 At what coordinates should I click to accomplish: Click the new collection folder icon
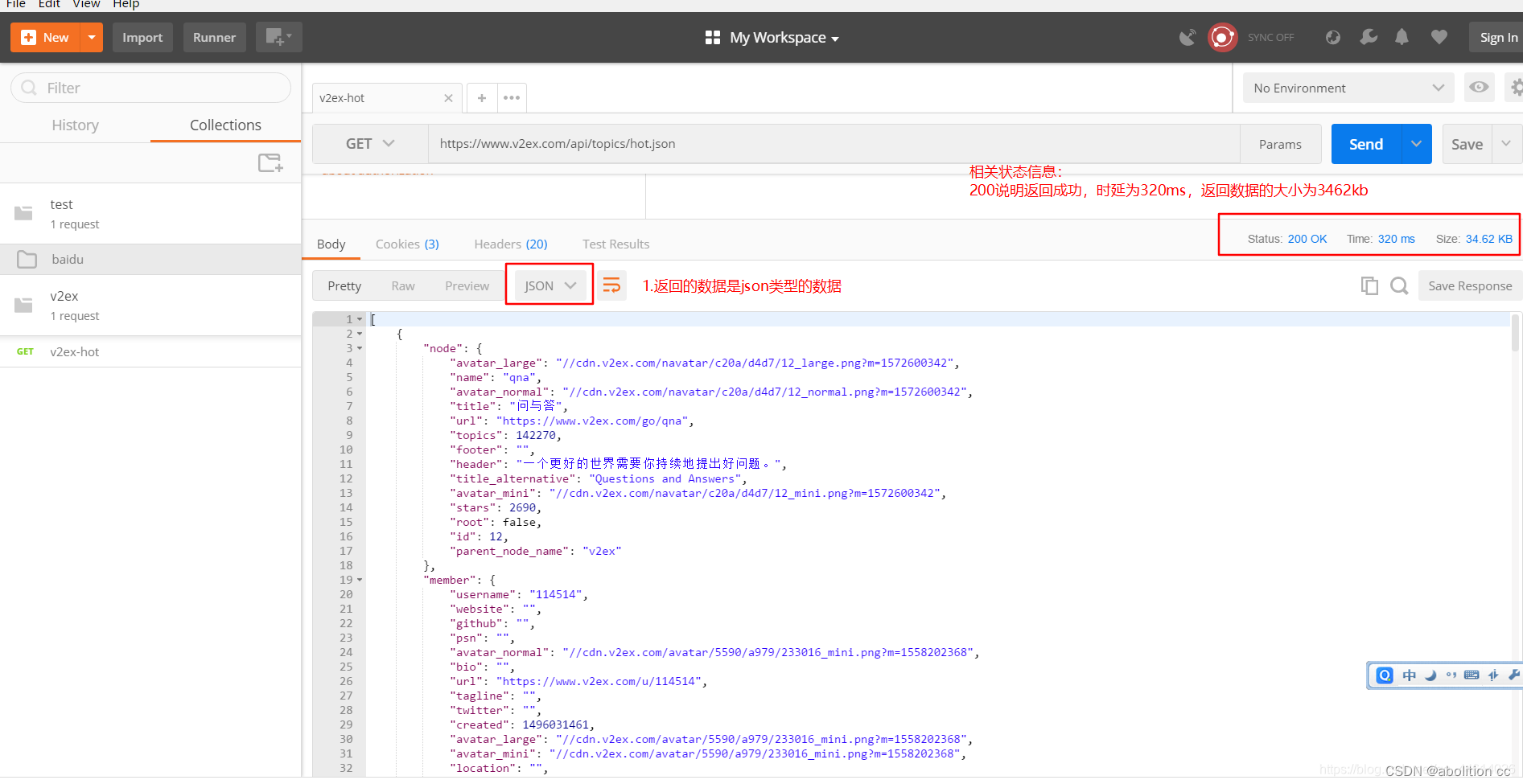pos(270,162)
